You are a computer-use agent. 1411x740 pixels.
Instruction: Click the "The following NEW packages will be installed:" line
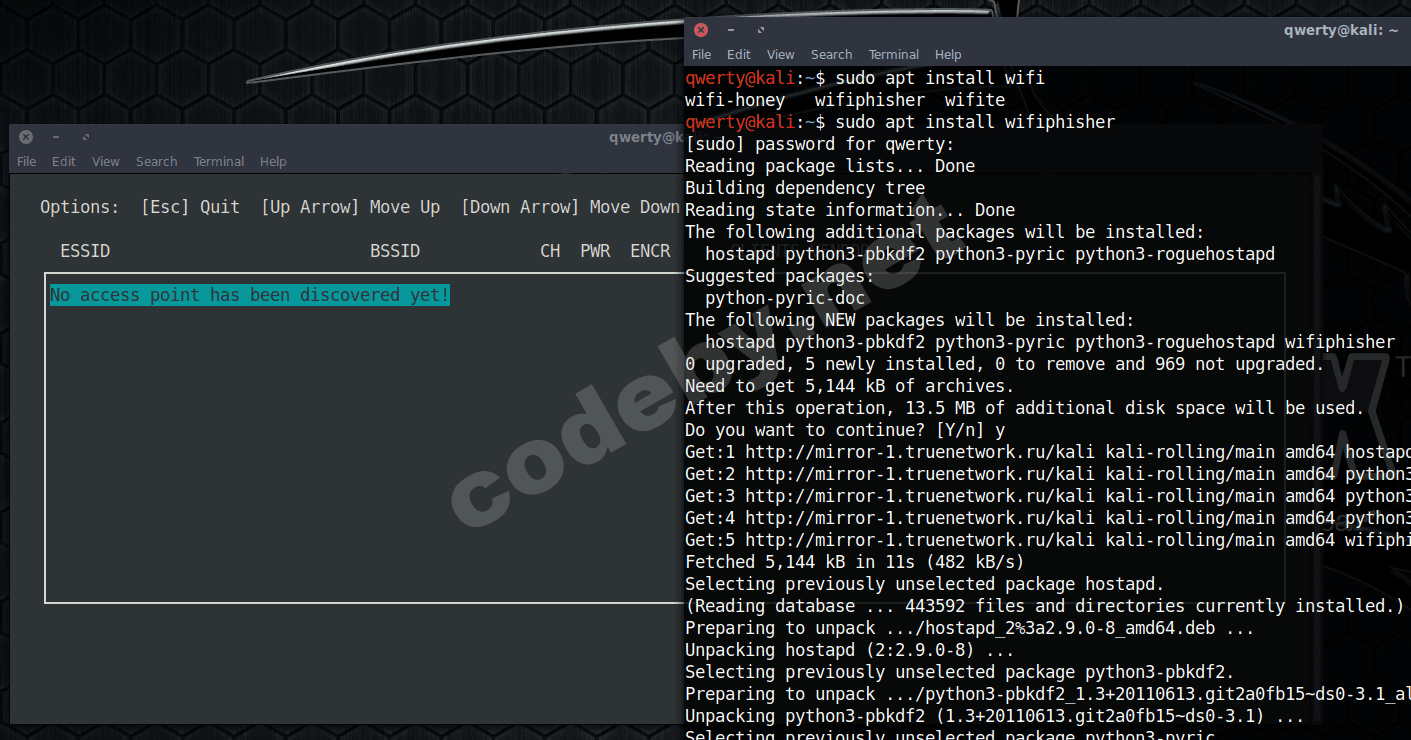(x=910, y=320)
